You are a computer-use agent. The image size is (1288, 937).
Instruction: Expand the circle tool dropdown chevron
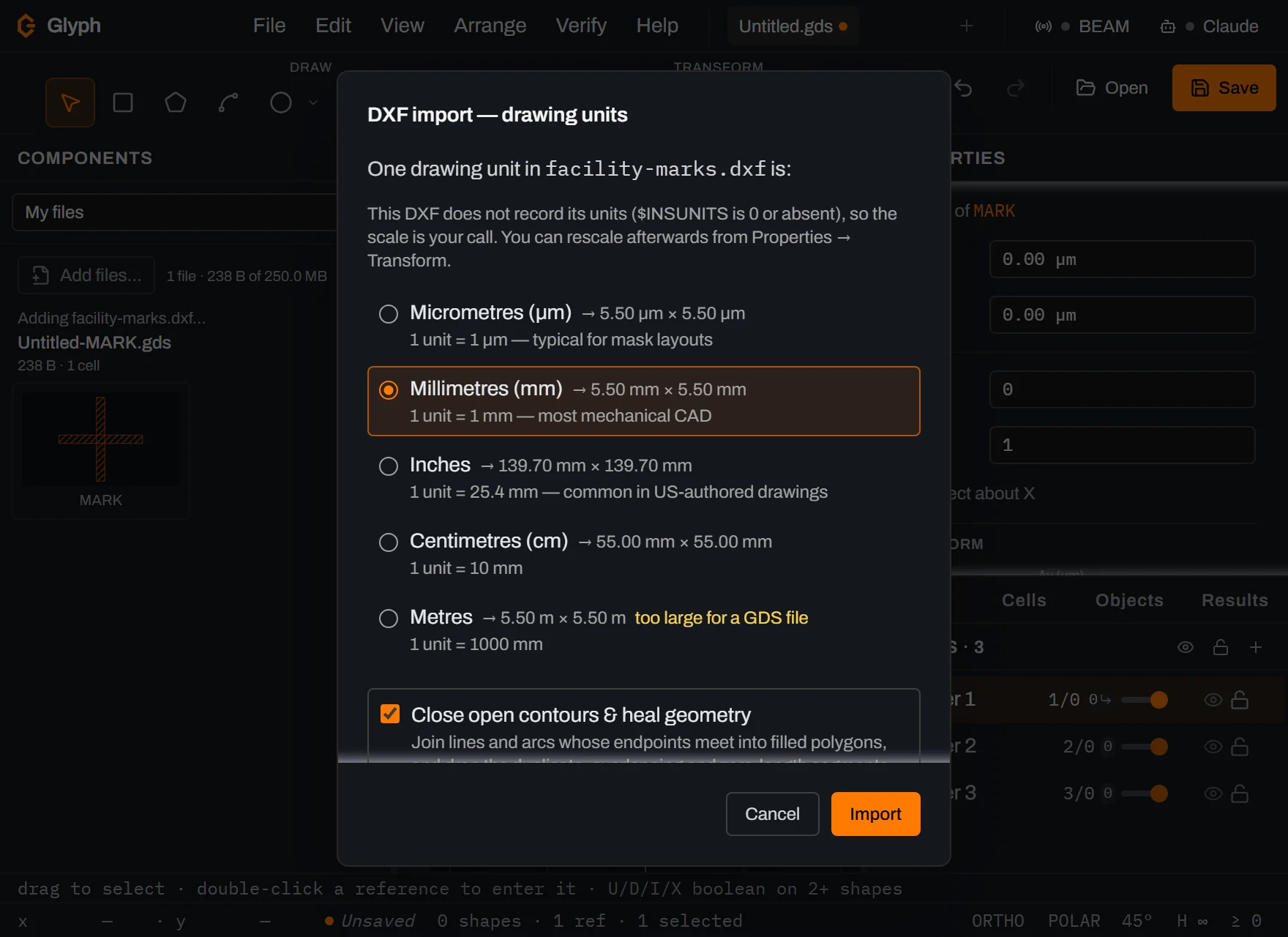(313, 102)
